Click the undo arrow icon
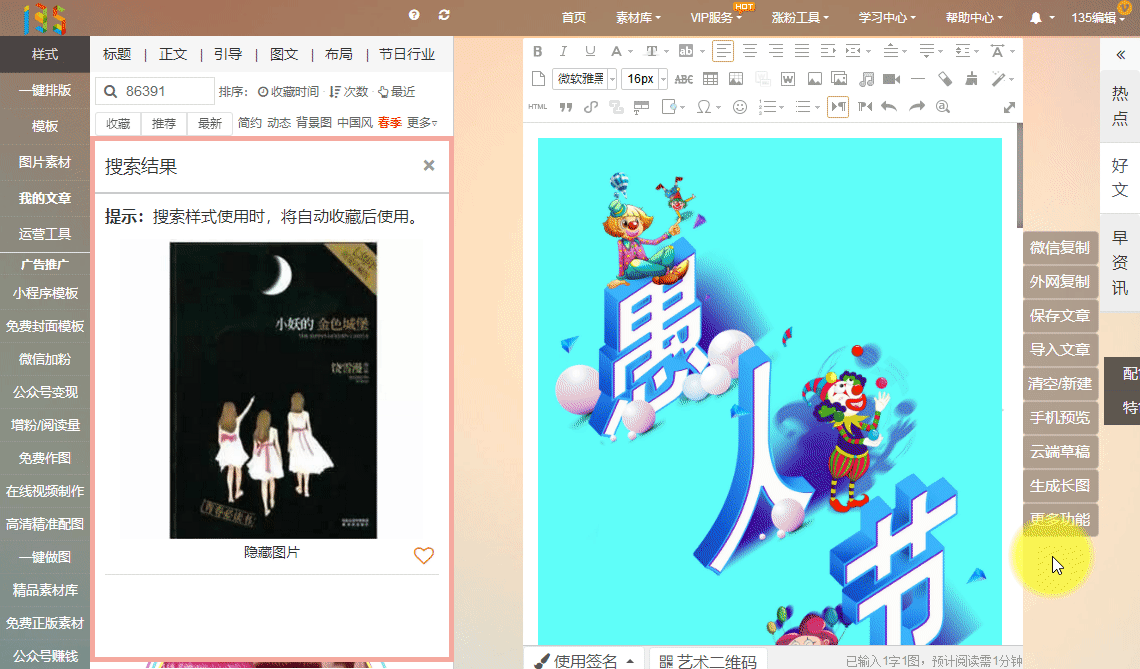Screen dimensions: 1140x669 pos(889,107)
